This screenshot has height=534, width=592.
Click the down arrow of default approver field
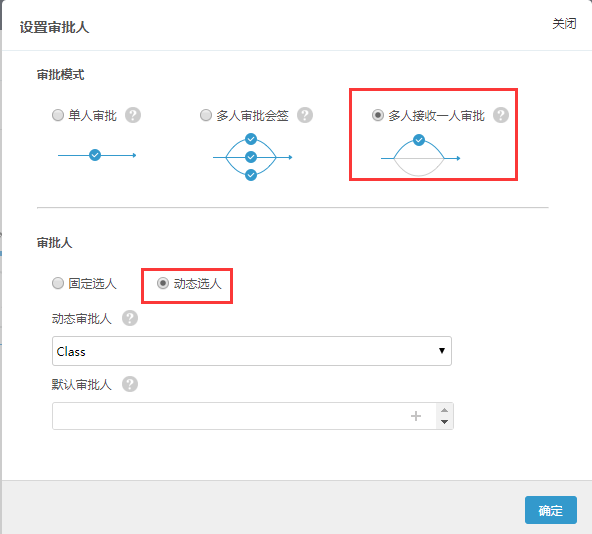[444, 422]
